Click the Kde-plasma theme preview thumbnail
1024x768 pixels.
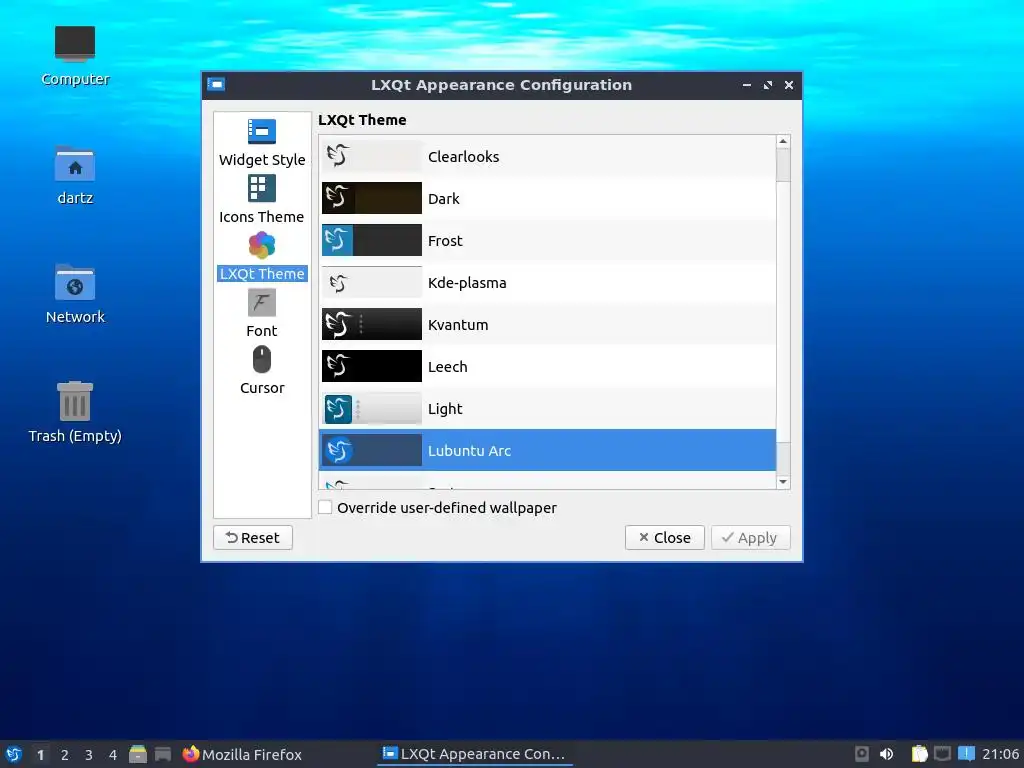tap(372, 282)
